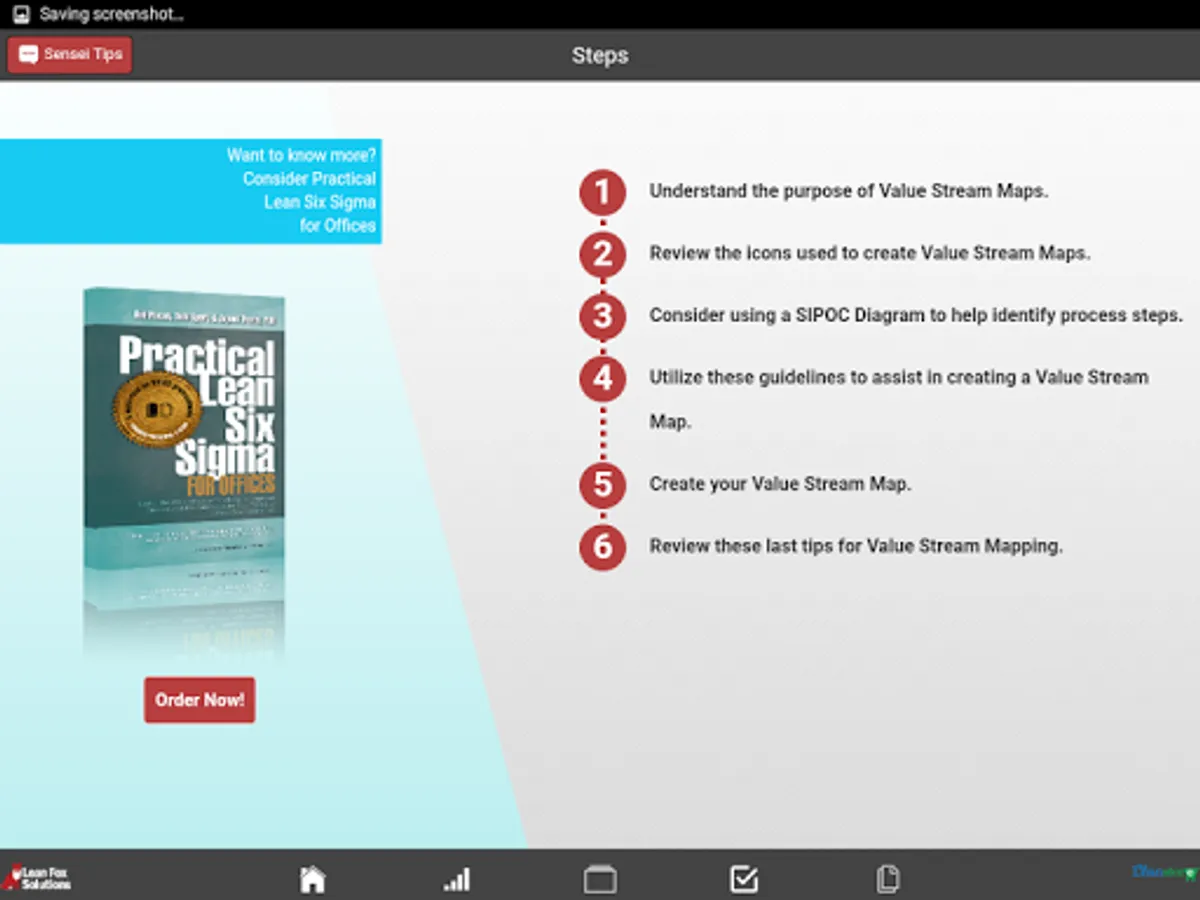Open the Sensei Tips button
The height and width of the screenshot is (900, 1200).
click(x=69, y=54)
